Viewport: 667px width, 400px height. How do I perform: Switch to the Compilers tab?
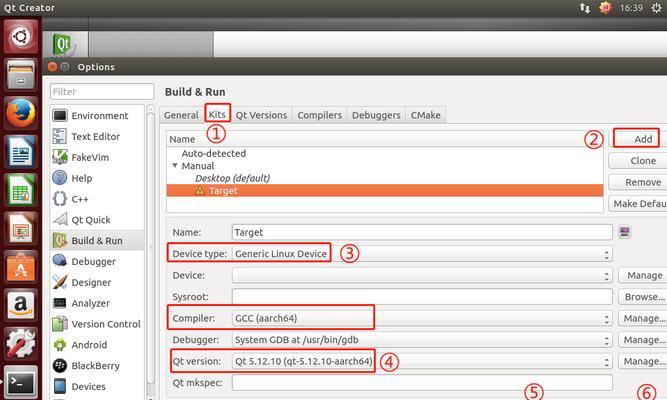[x=319, y=115]
